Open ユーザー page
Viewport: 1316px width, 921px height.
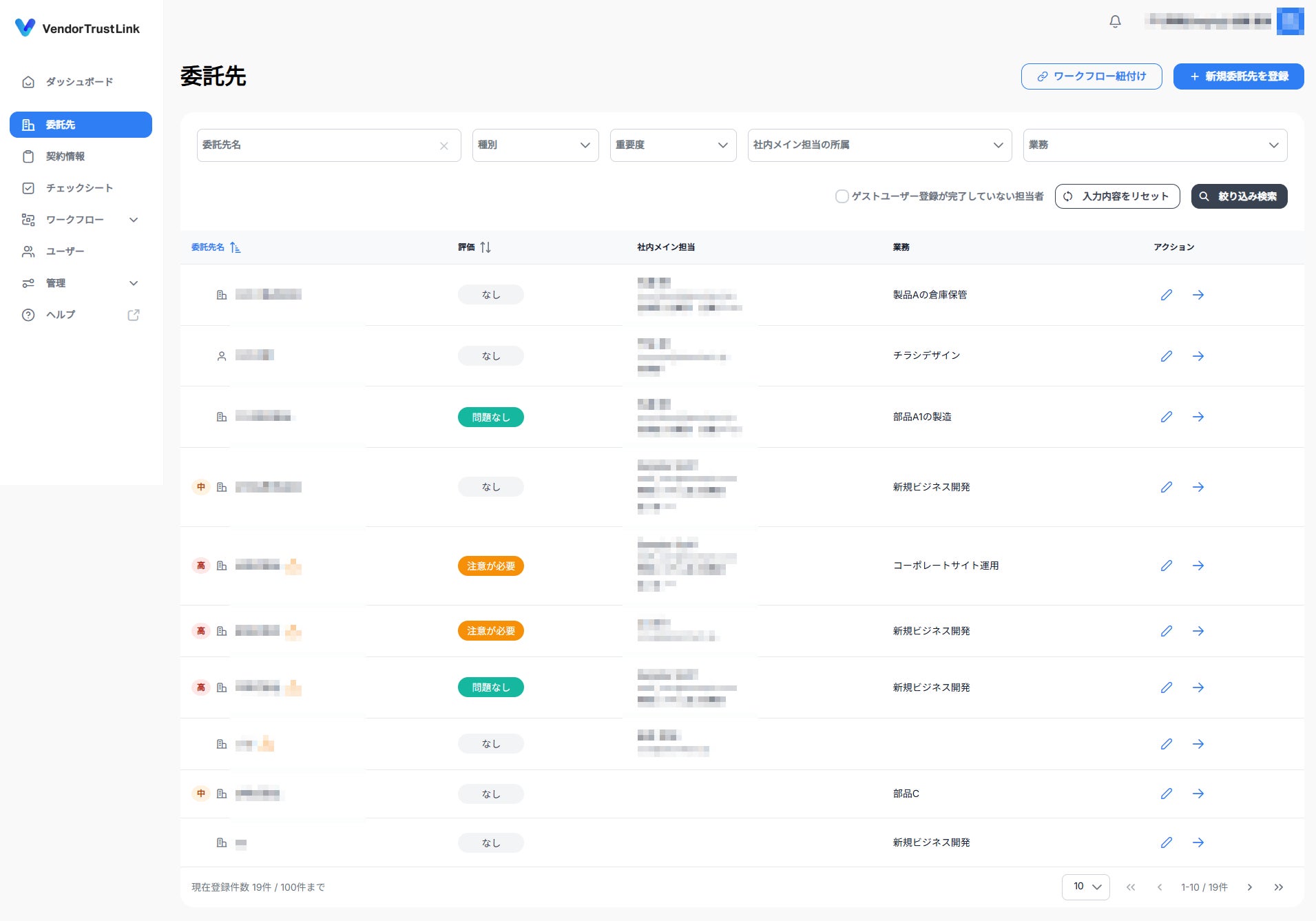click(81, 251)
